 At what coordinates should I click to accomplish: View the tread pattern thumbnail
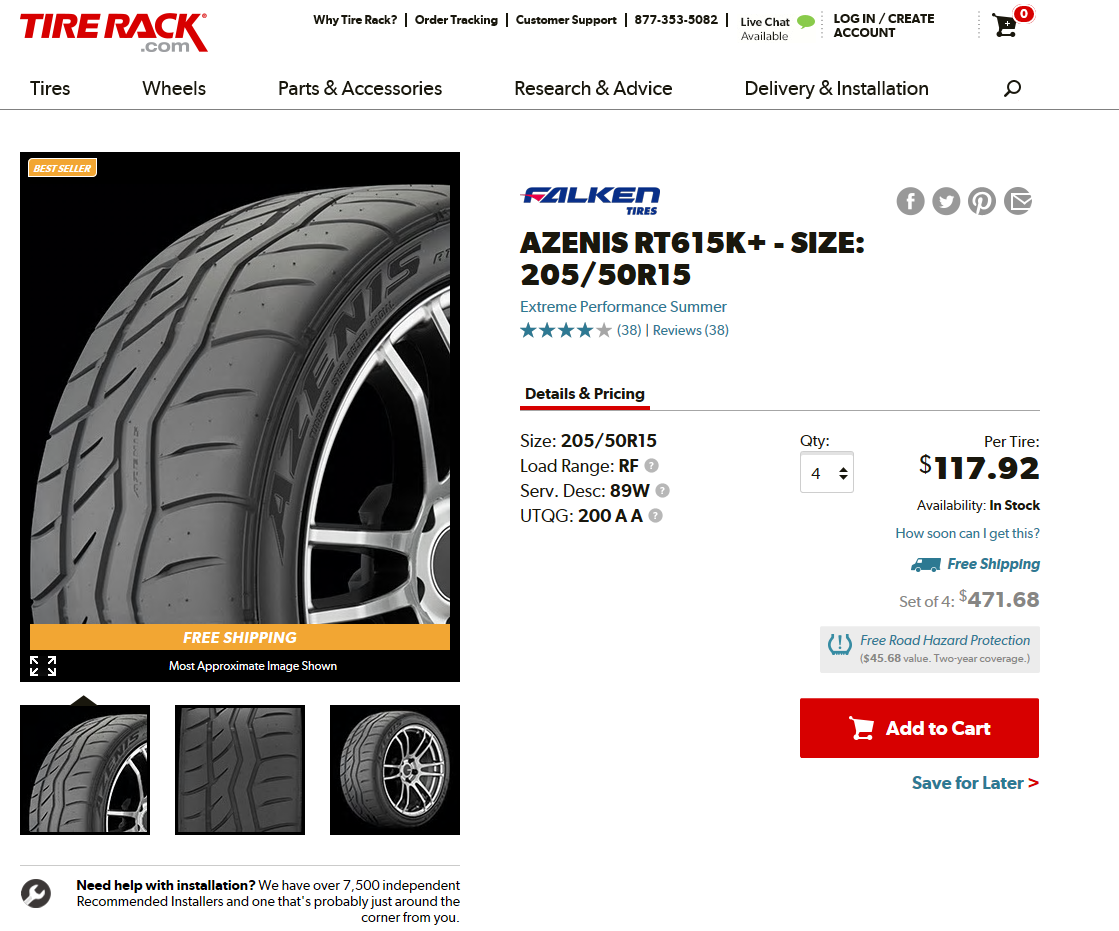(x=240, y=770)
